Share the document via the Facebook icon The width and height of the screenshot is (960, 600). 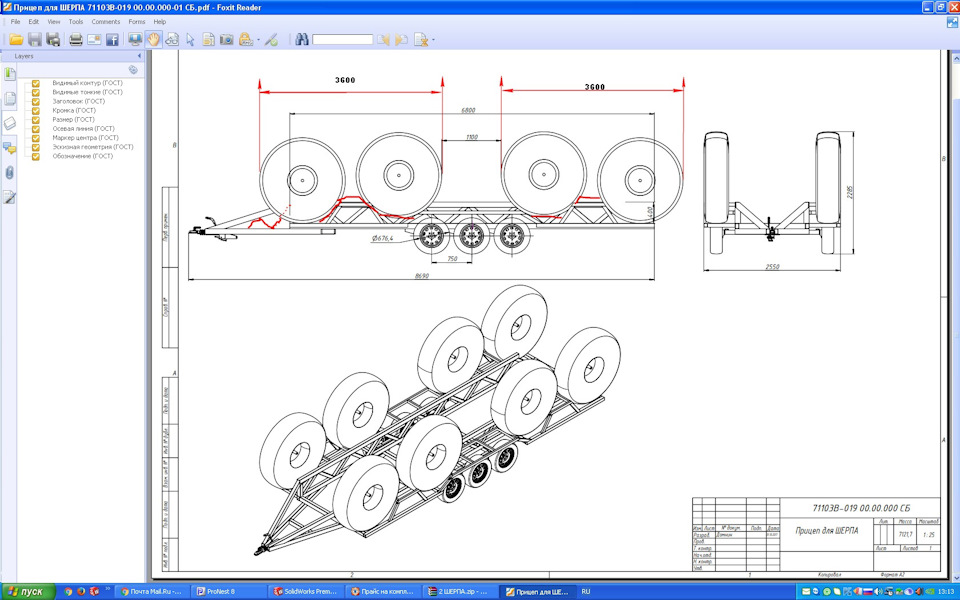112,40
